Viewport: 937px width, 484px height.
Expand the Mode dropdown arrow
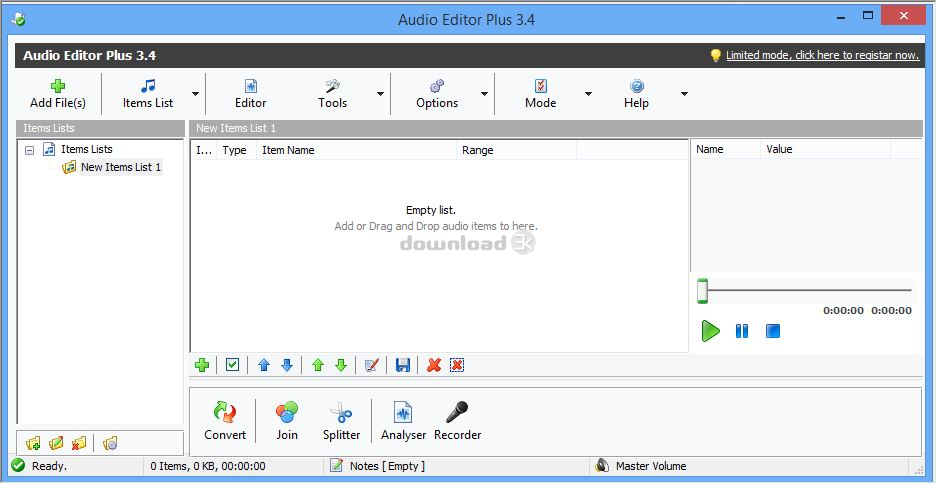point(588,94)
